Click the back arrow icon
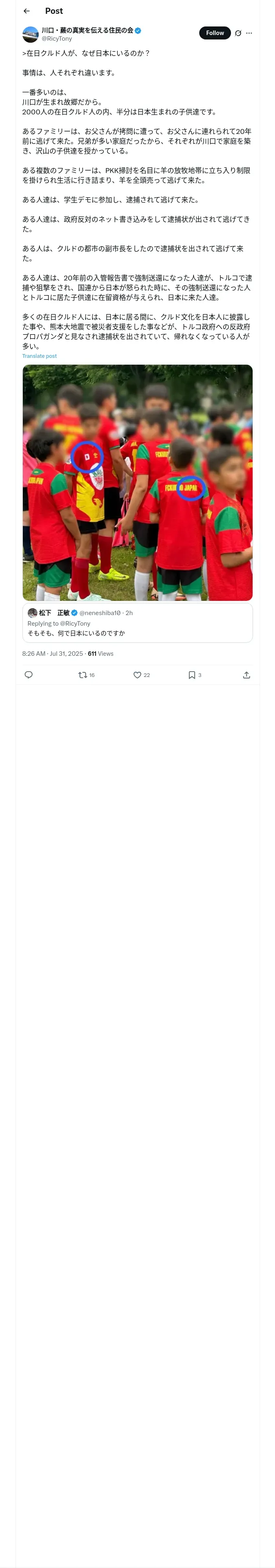 tap(27, 11)
